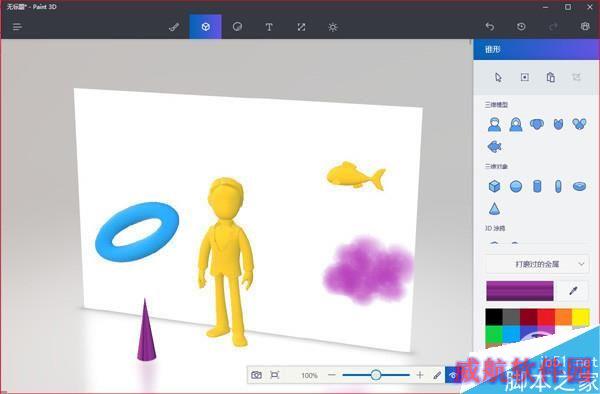
Task: Click the Undo arrow
Action: 490,27
